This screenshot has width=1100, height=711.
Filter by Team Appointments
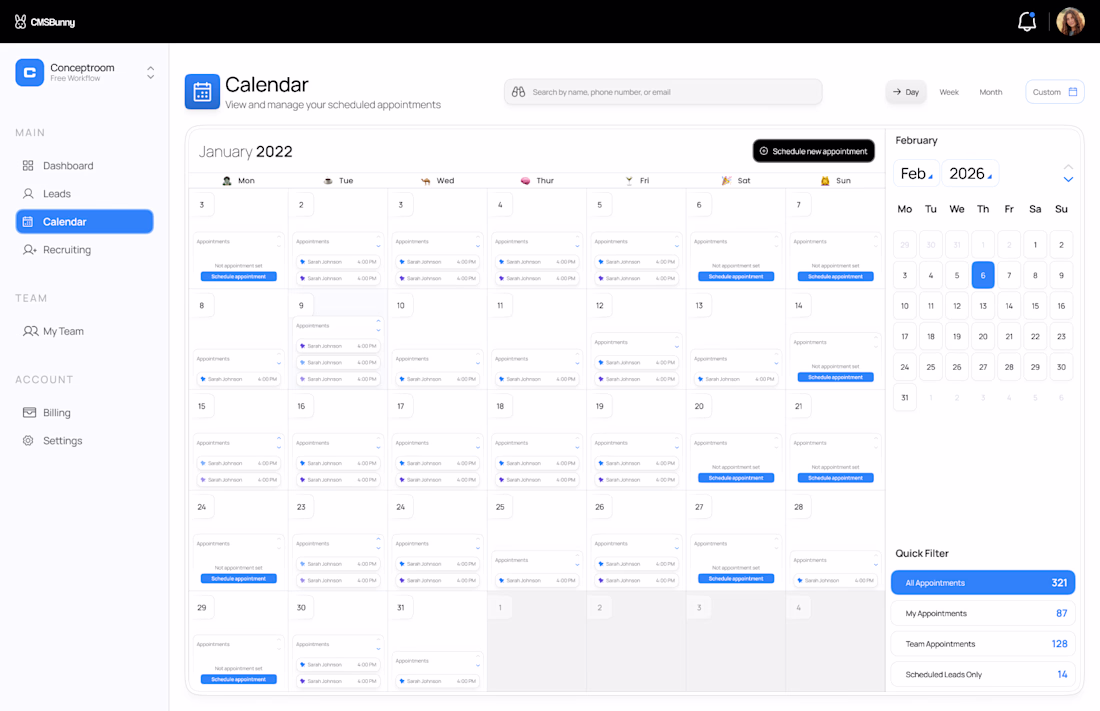click(x=983, y=644)
